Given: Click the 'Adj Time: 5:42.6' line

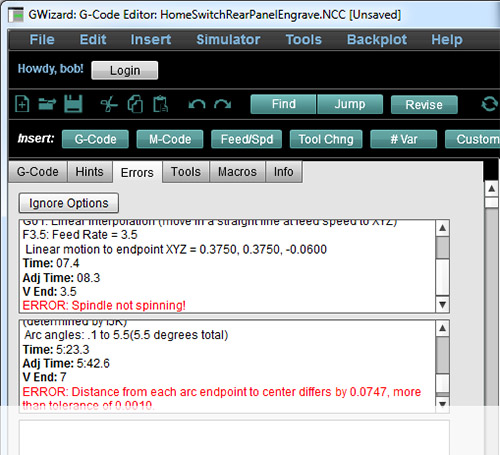Looking at the screenshot, I should pos(66,363).
